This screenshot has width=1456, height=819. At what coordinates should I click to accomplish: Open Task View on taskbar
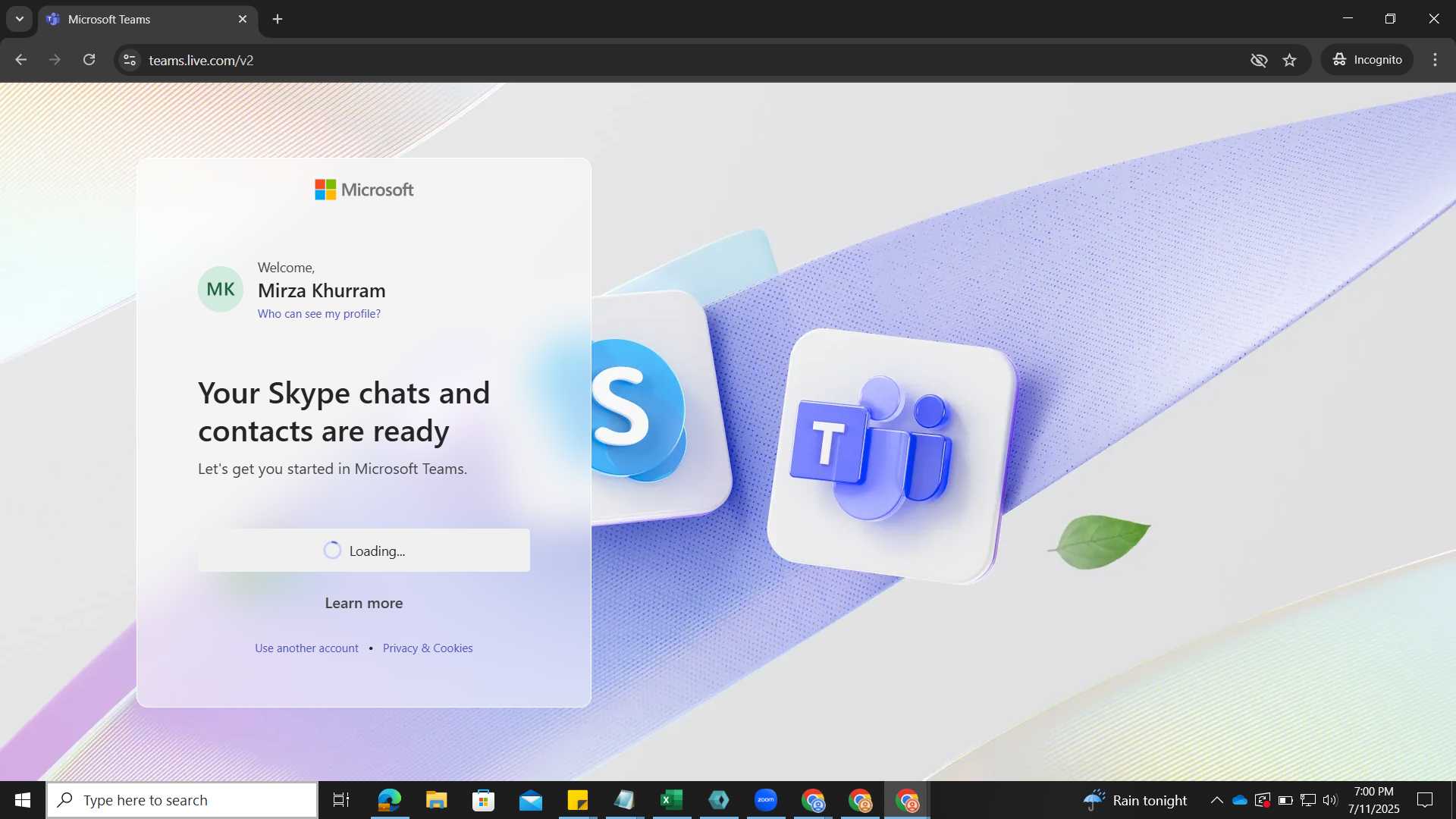[341, 800]
